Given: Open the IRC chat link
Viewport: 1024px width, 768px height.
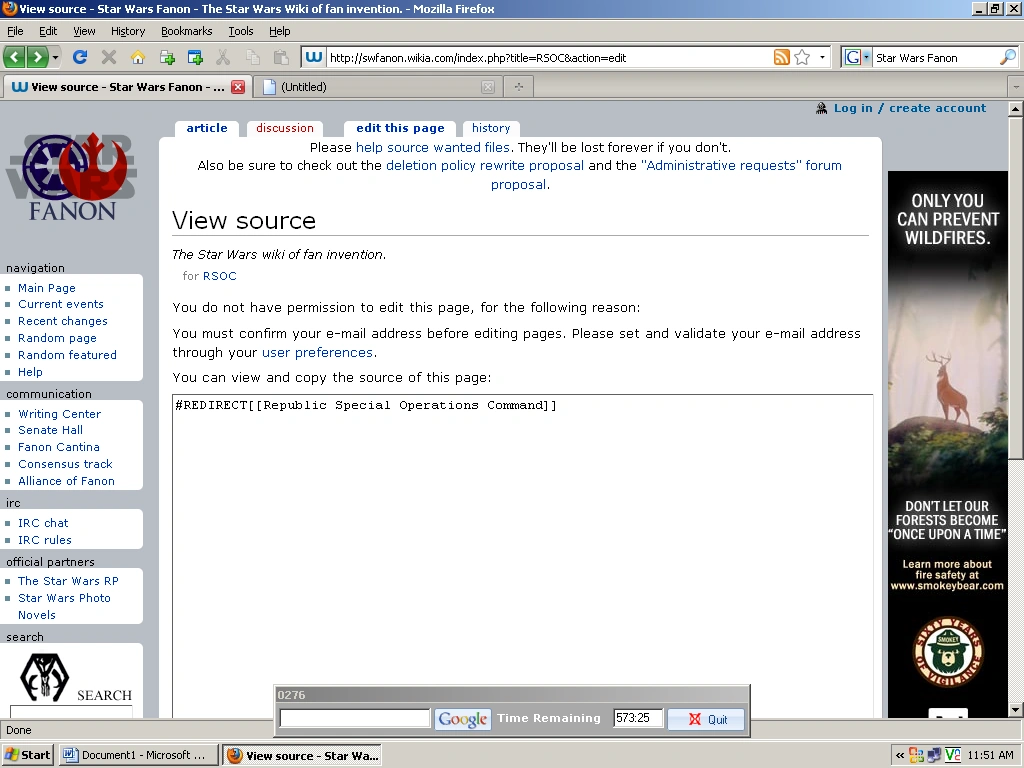Looking at the screenshot, I should click(x=43, y=523).
